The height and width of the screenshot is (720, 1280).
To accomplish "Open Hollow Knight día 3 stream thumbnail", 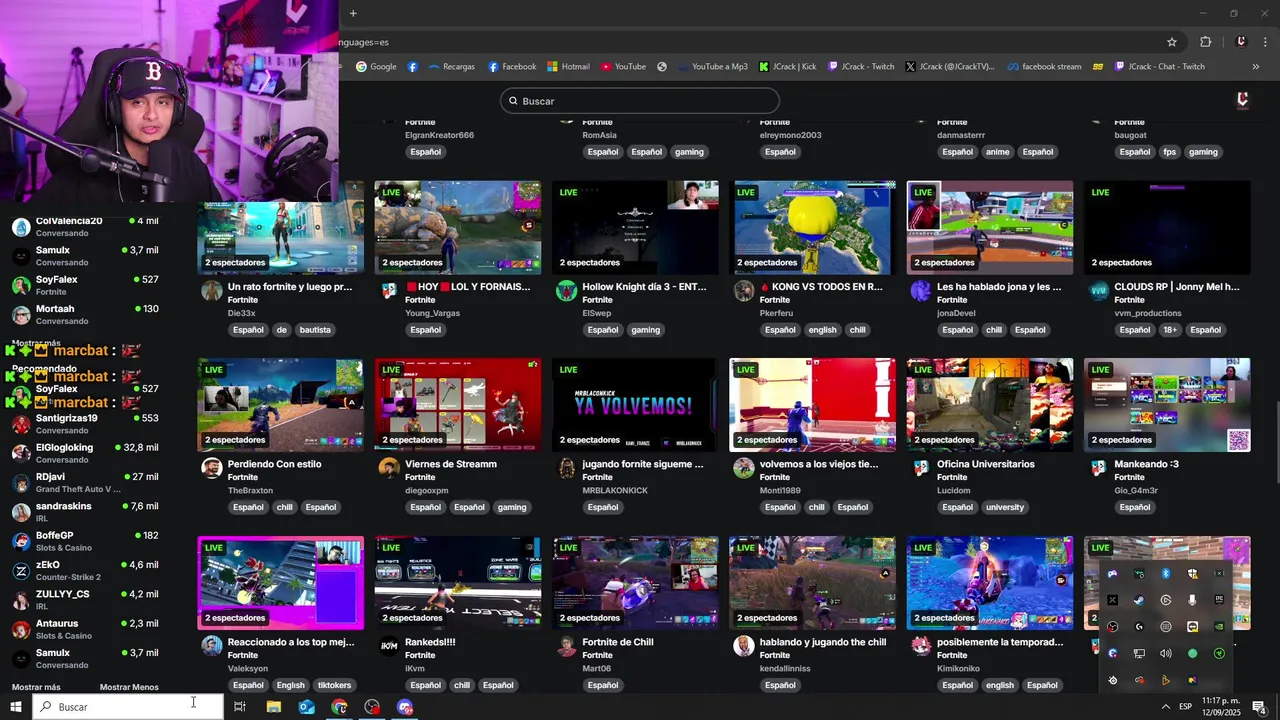I will pyautogui.click(x=635, y=227).
